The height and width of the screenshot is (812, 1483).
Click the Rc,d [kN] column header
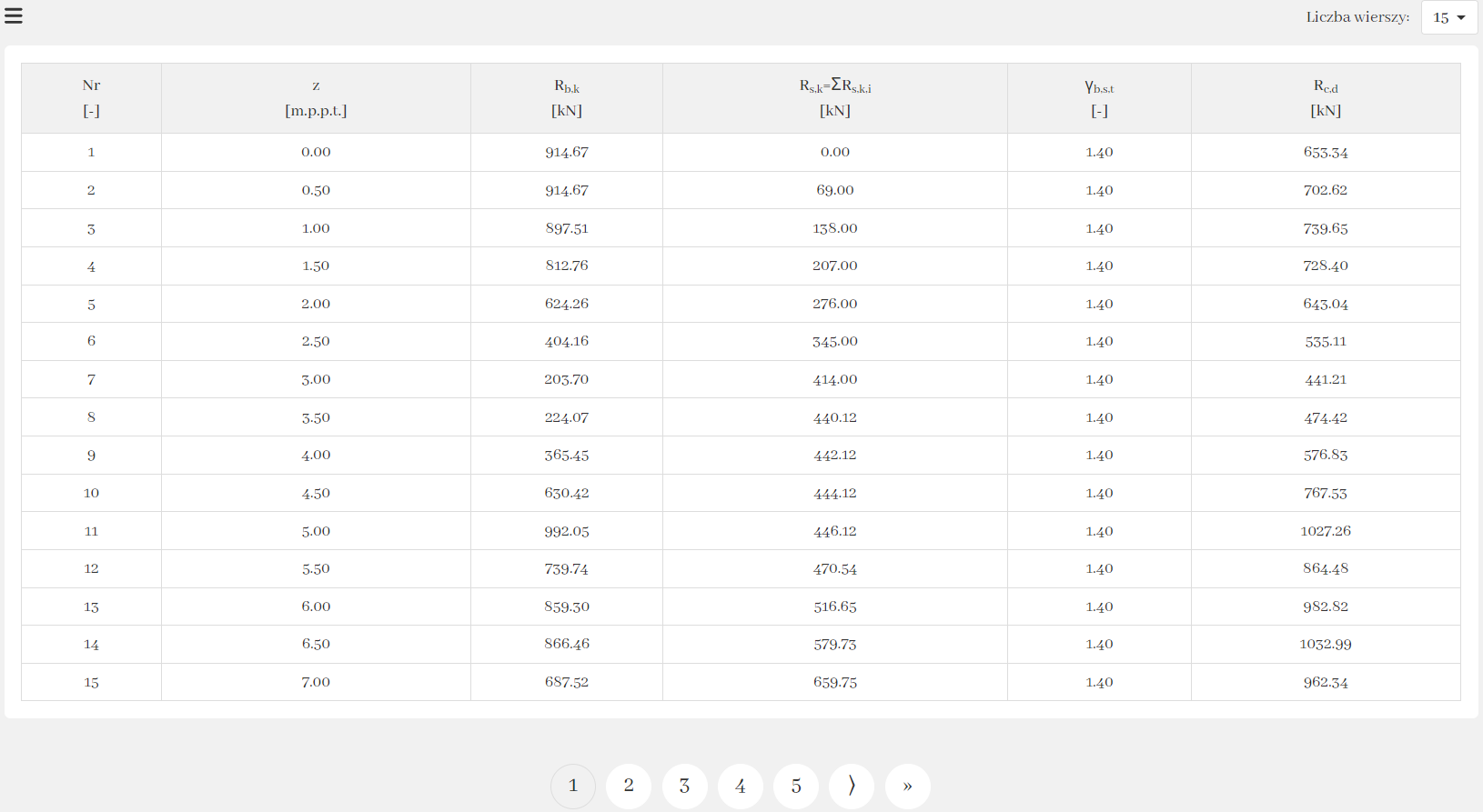1326,97
